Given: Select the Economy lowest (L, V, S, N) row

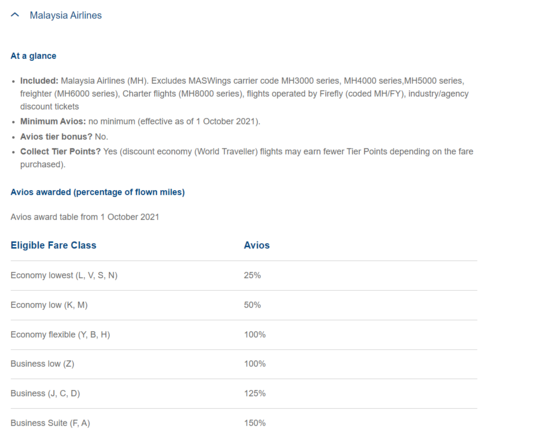Looking at the screenshot, I should pos(244,276).
